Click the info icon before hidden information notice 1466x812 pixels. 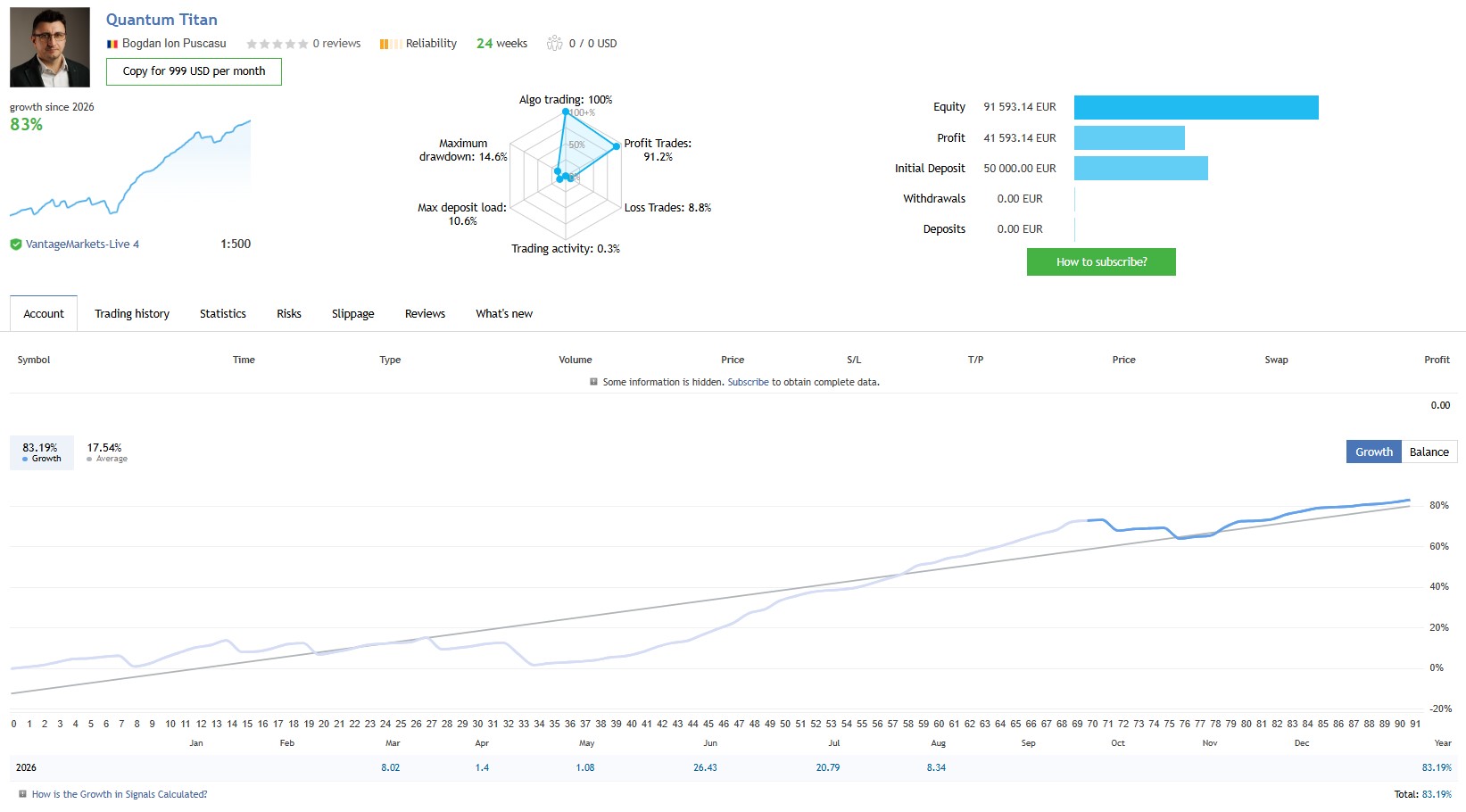pos(593,382)
